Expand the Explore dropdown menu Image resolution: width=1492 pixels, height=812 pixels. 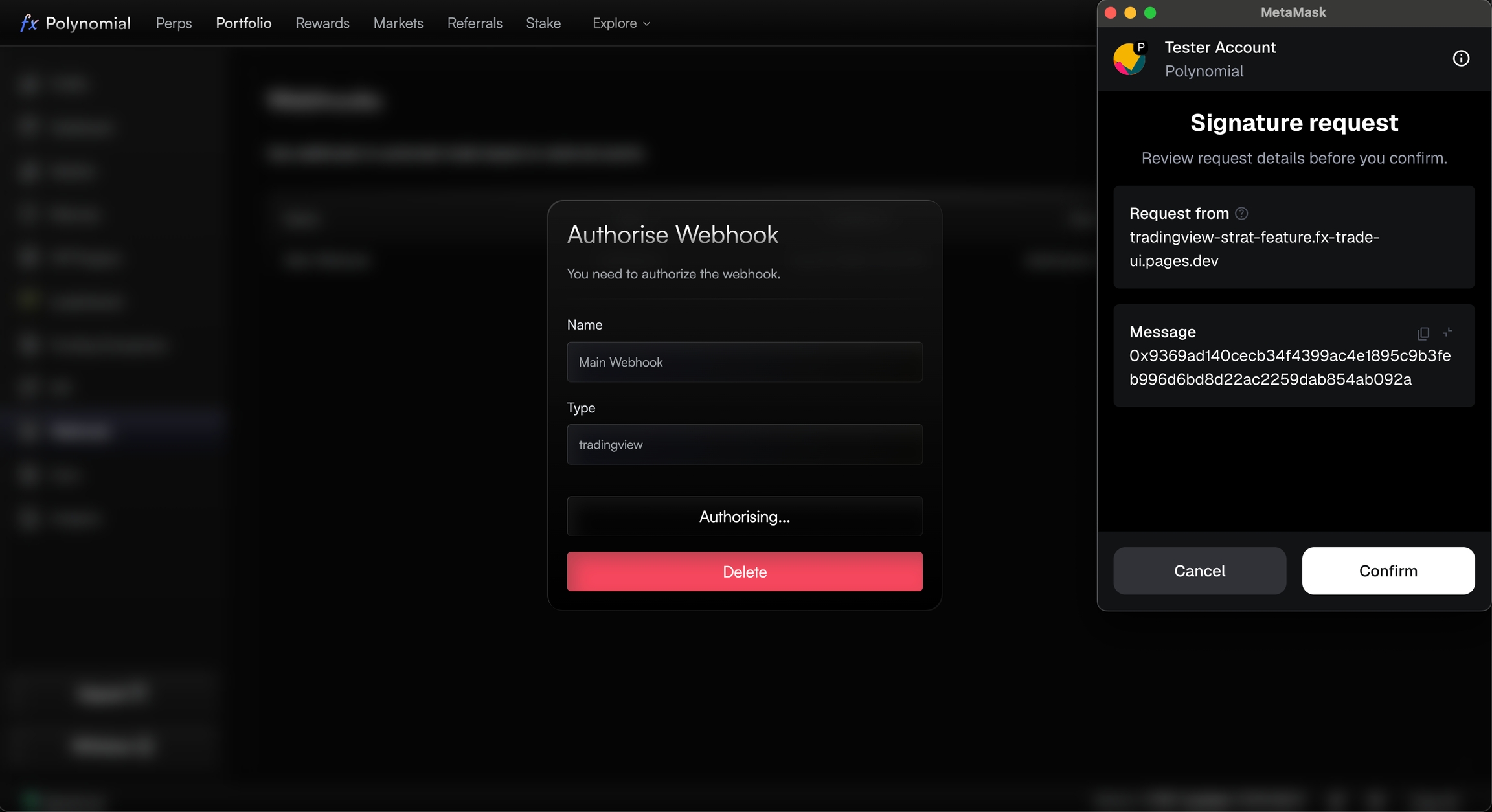click(620, 23)
